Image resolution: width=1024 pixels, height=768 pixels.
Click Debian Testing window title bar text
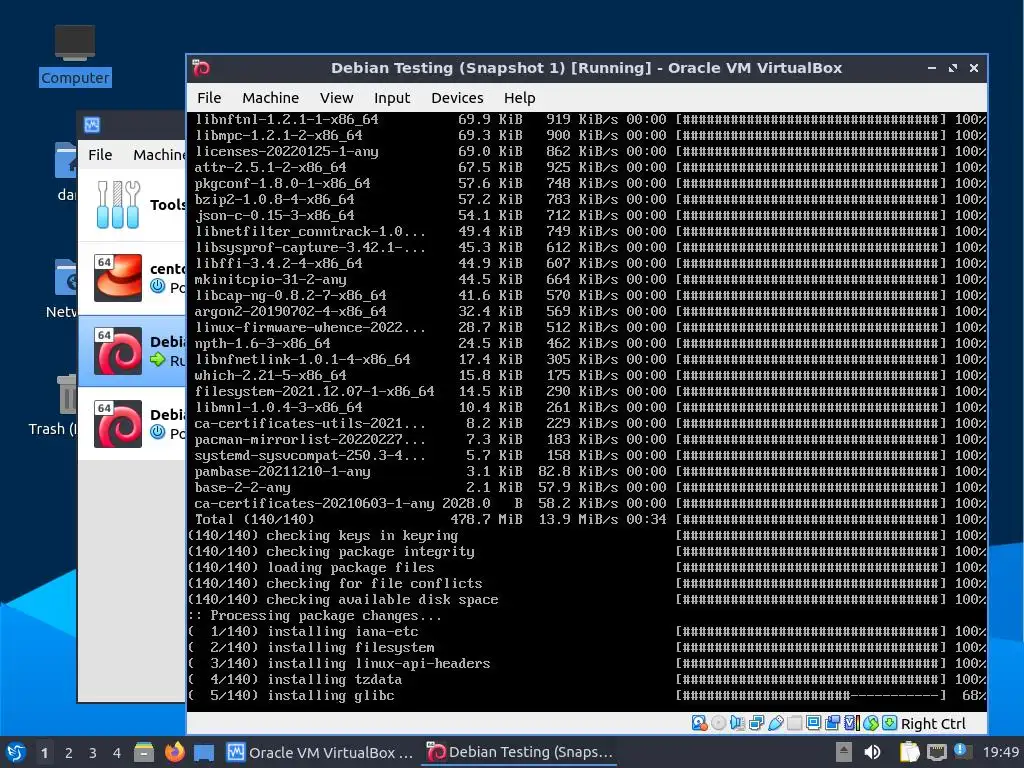click(586, 68)
